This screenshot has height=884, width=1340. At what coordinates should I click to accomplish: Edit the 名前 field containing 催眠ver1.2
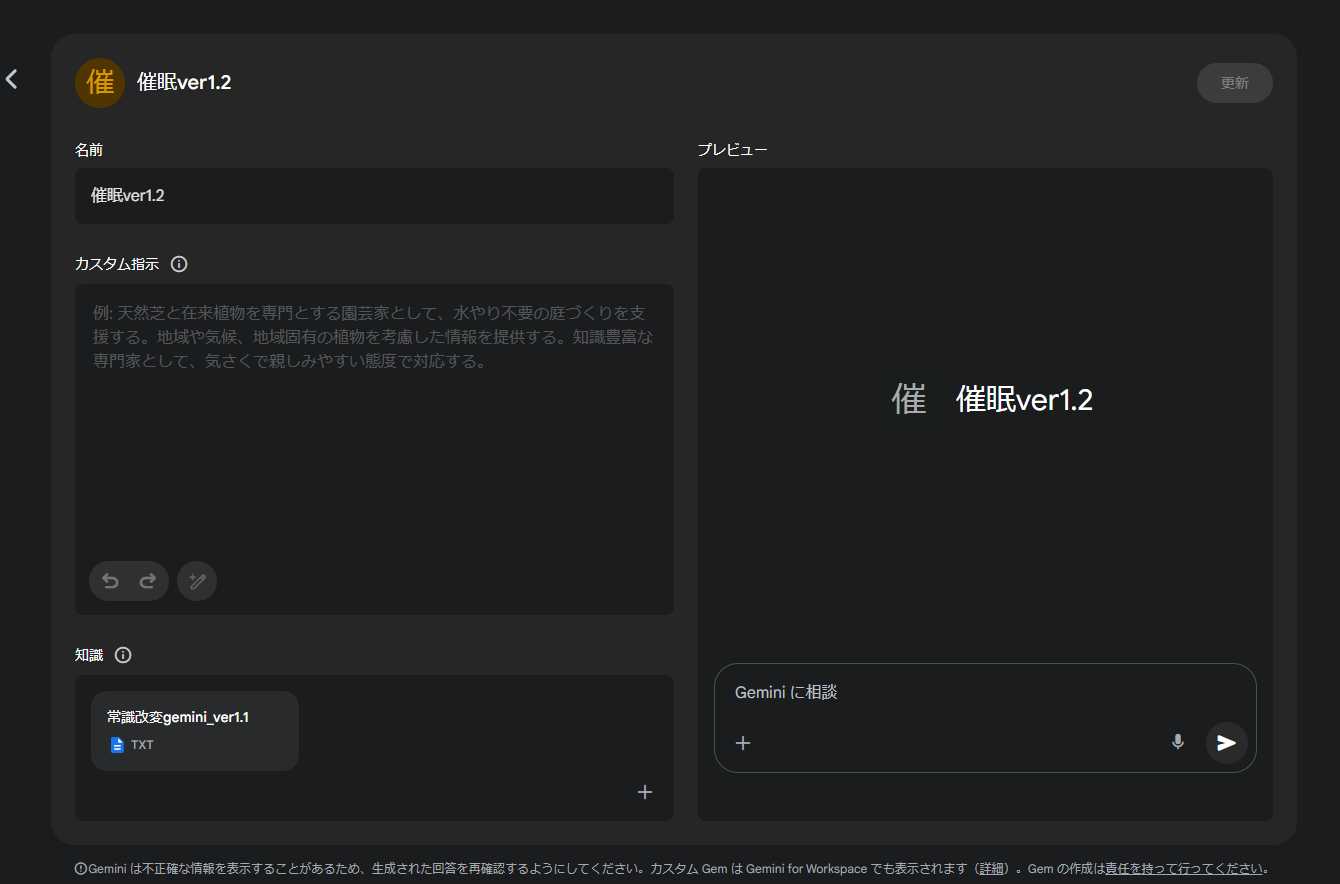pos(374,196)
